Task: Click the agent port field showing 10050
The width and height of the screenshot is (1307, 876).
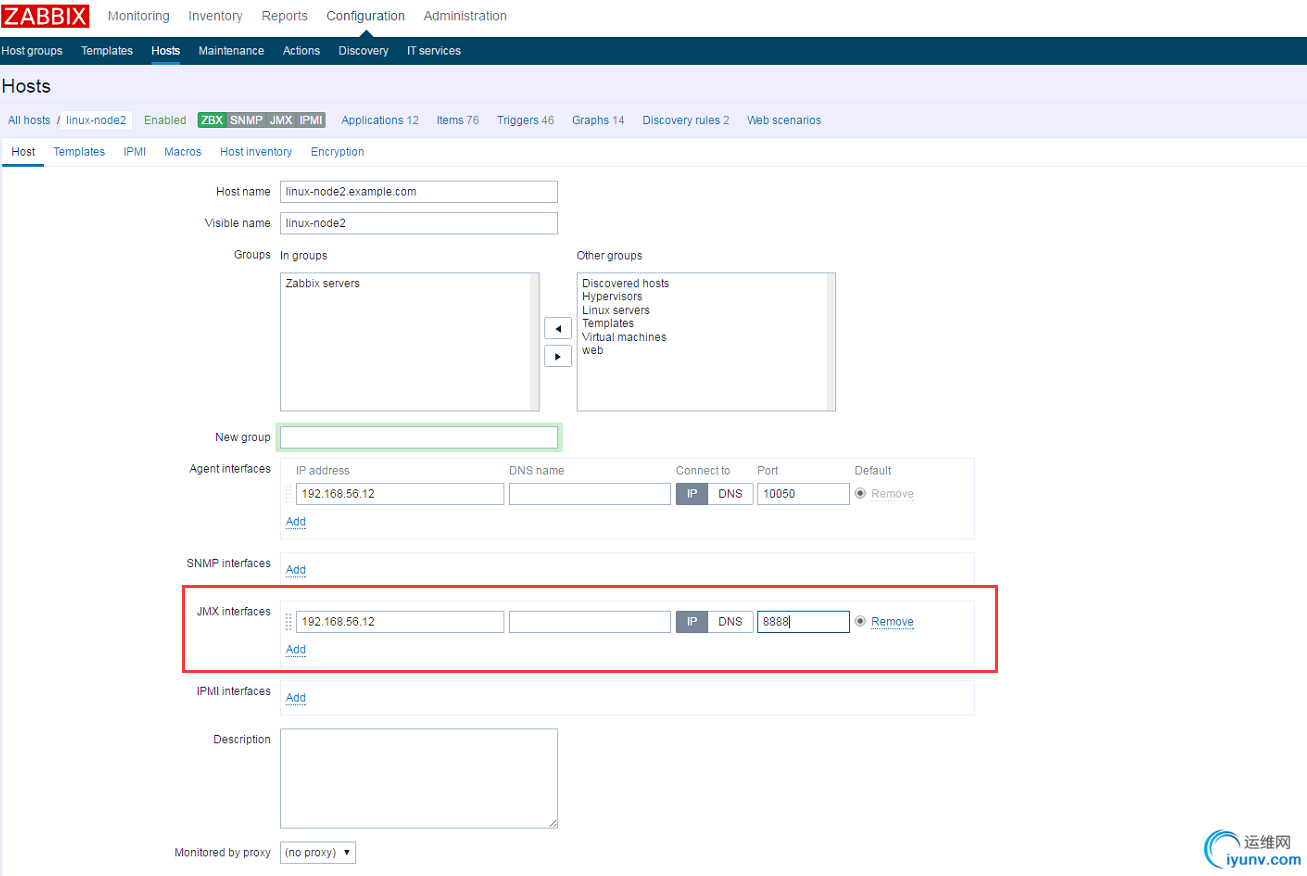Action: [x=803, y=494]
